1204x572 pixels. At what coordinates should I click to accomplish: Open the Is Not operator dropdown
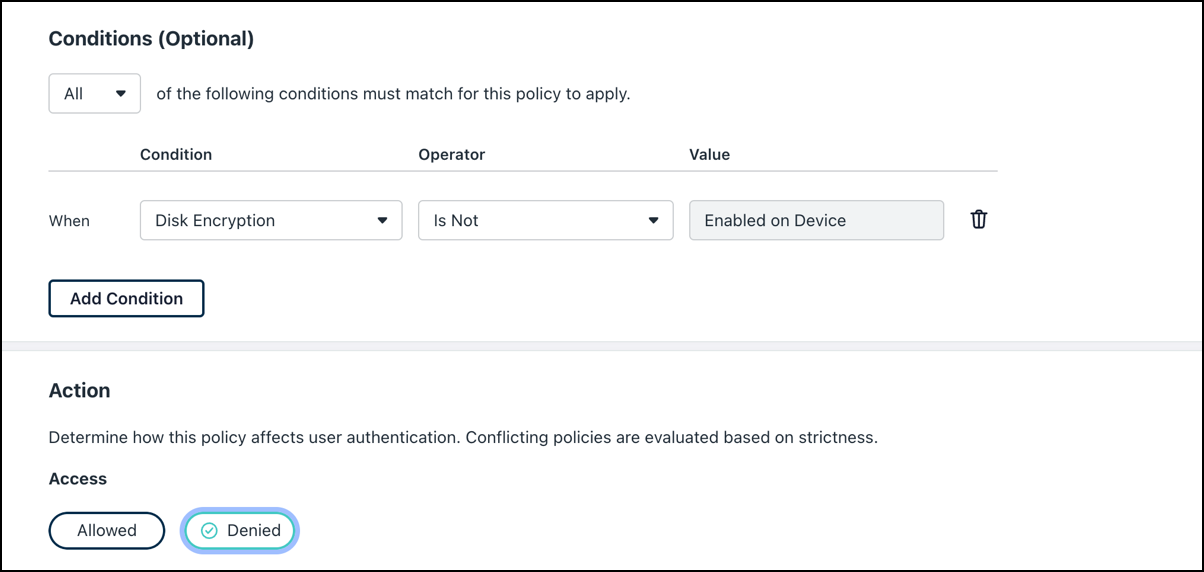[544, 221]
